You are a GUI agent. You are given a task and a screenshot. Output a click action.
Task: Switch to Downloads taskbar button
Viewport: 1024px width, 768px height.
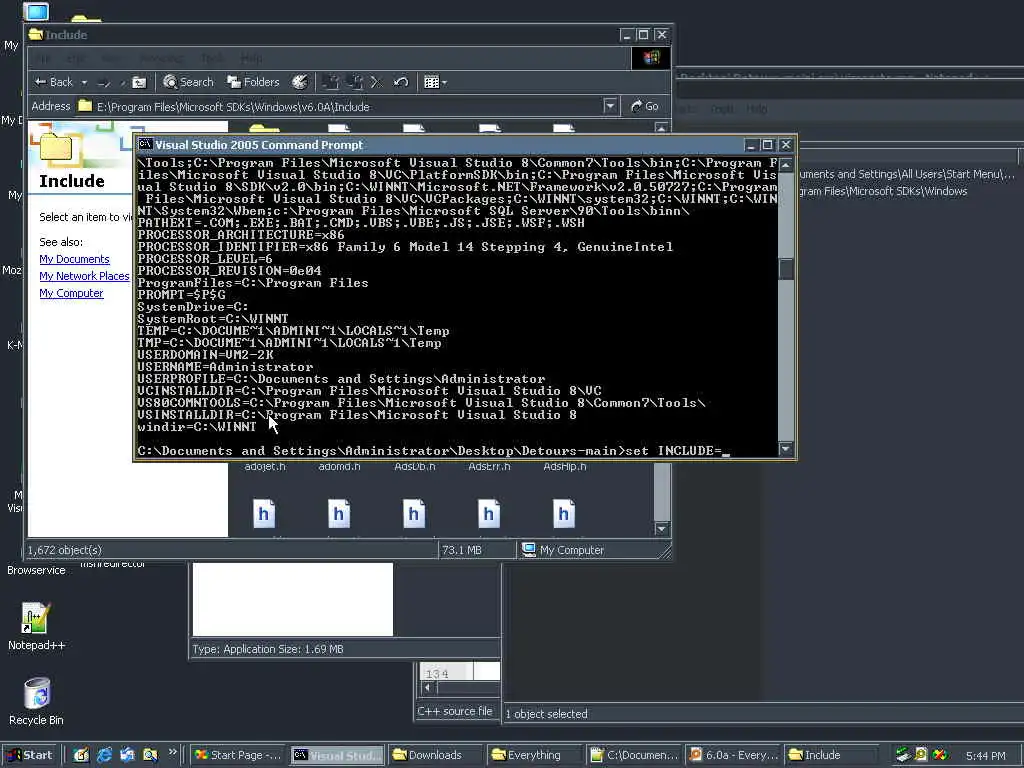tap(436, 755)
